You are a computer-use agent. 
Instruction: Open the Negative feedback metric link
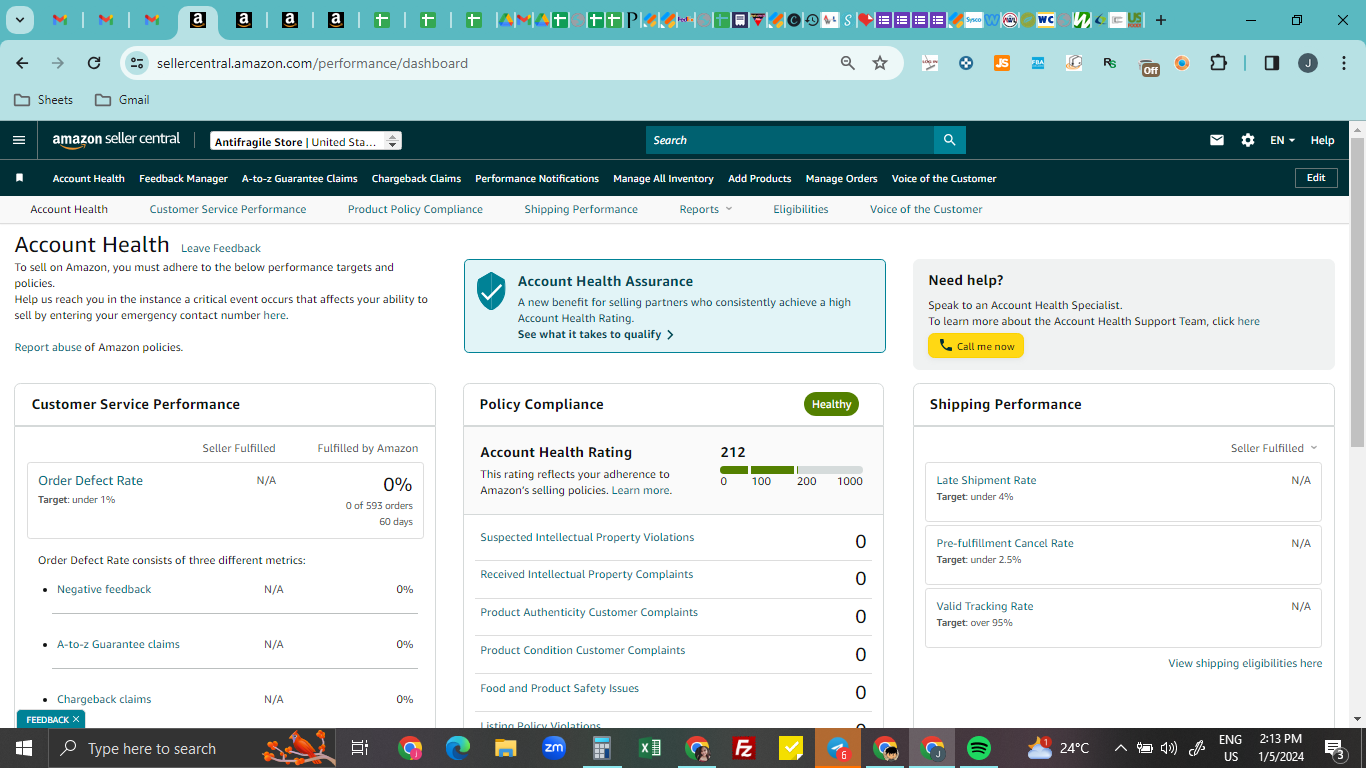[104, 589]
